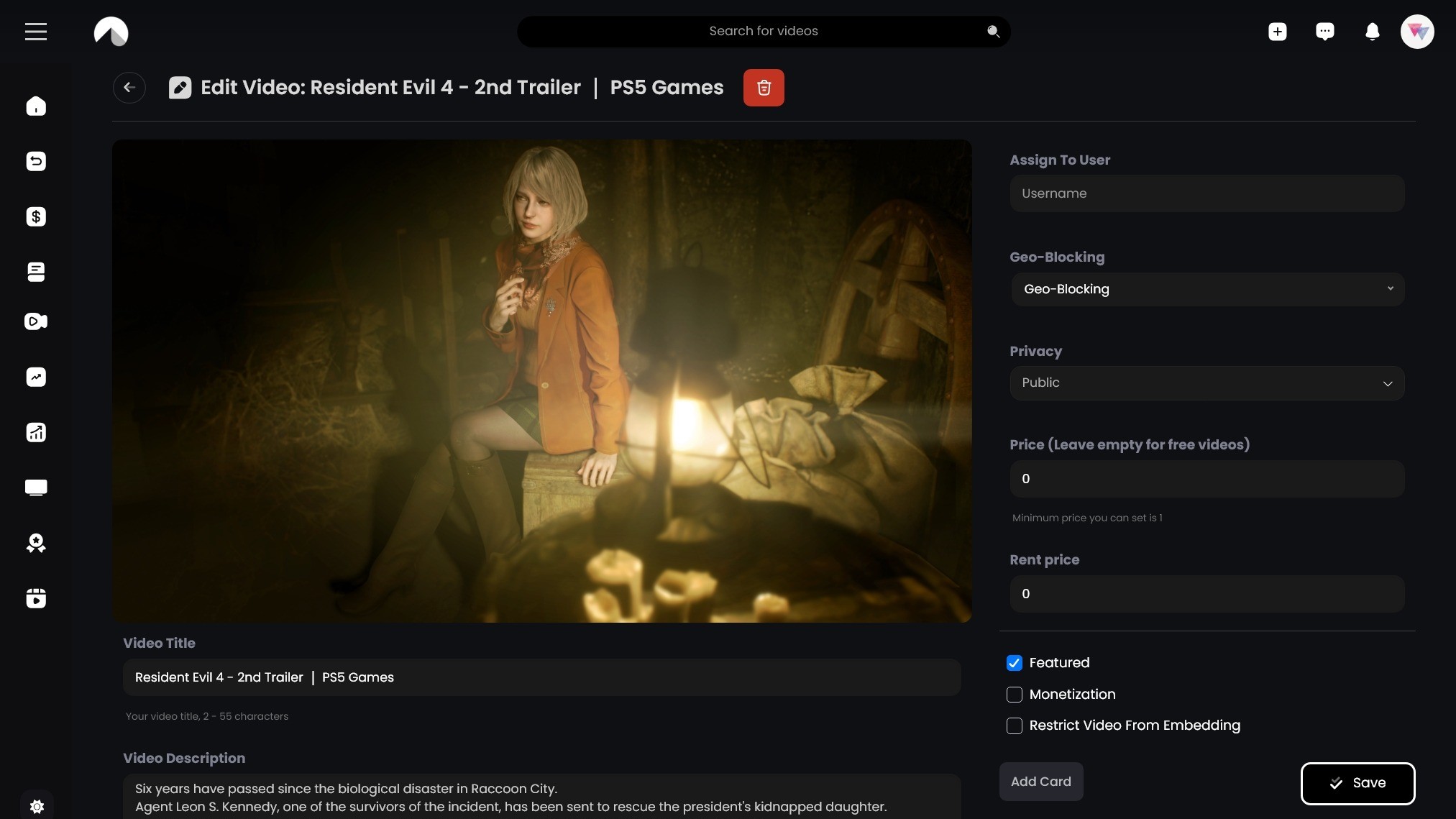Click the Rent price input field
The height and width of the screenshot is (819, 1456).
pyautogui.click(x=1207, y=594)
